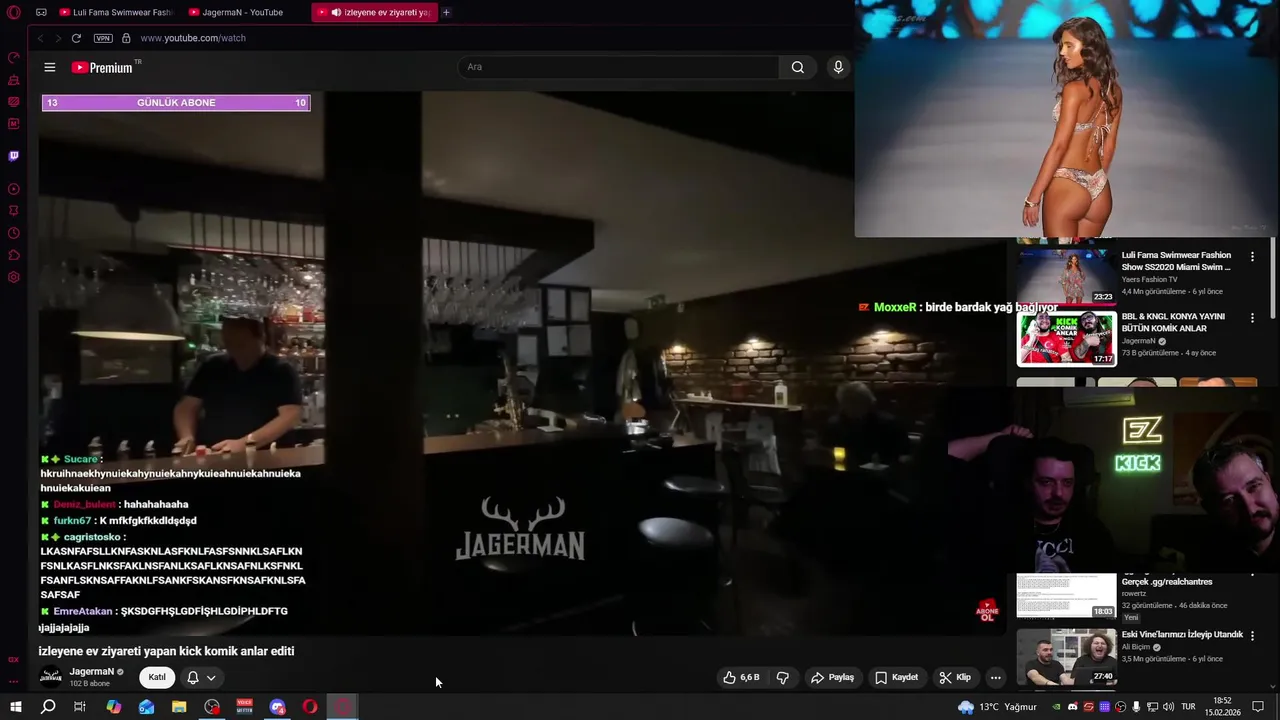This screenshot has width=1280, height=720.
Task: Click the Klip clip button
Action: (955, 677)
